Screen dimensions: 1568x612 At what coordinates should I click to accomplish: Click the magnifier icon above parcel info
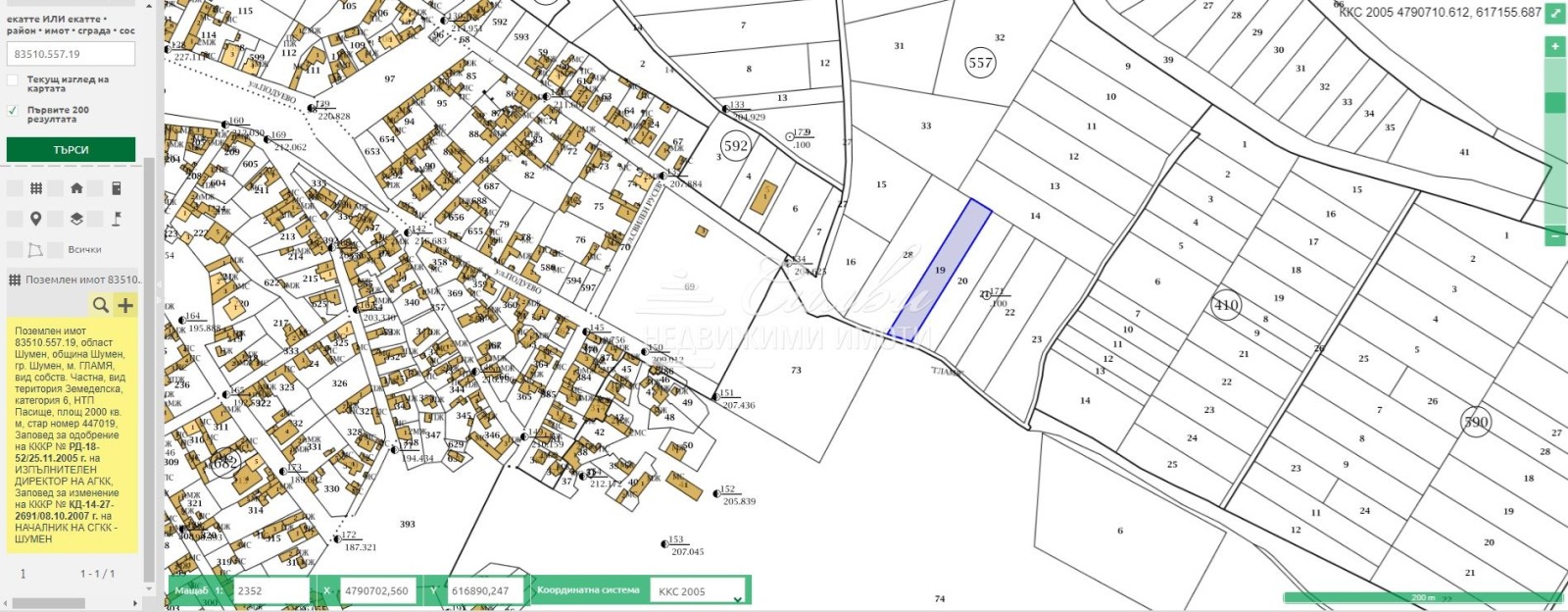pyautogui.click(x=100, y=305)
